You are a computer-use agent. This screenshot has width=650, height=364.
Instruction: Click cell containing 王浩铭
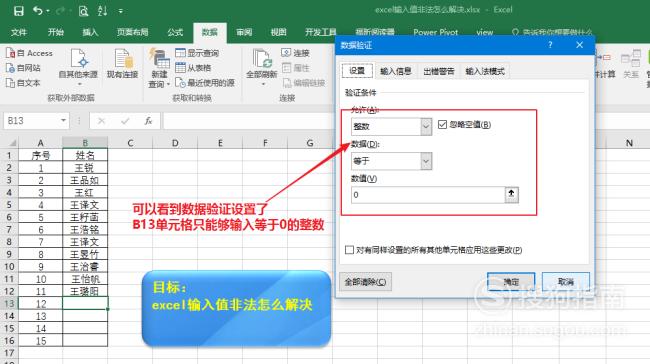85,230
